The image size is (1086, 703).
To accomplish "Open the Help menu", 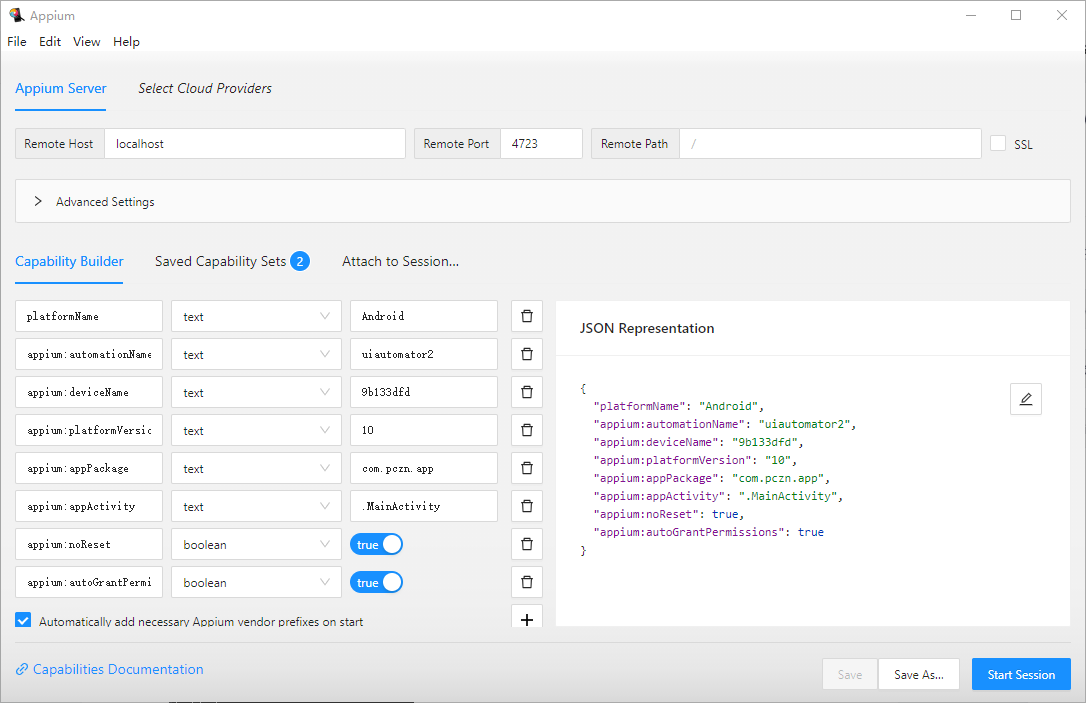I will coord(127,42).
